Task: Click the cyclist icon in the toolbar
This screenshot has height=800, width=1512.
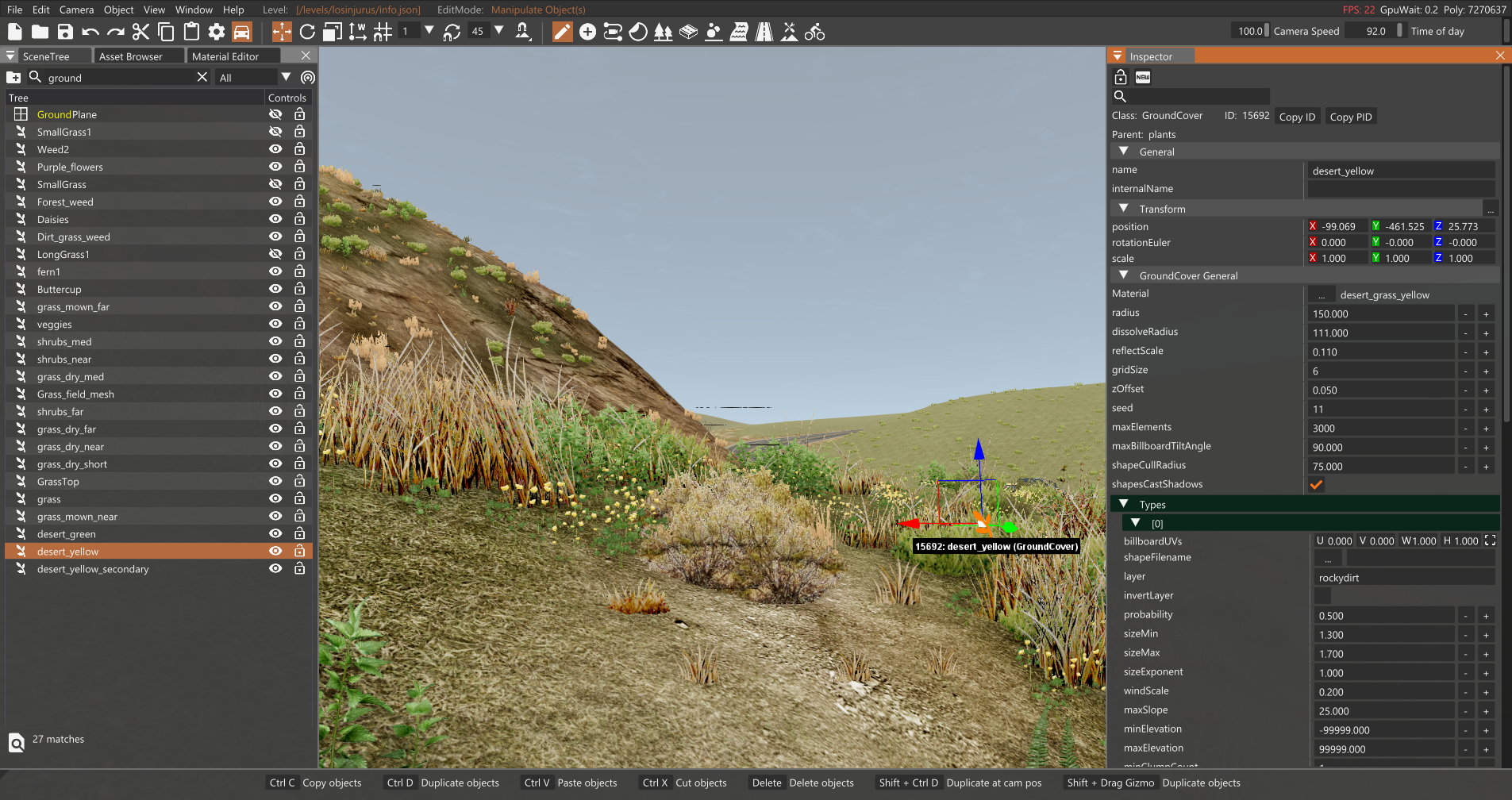Action: pyautogui.click(x=814, y=32)
